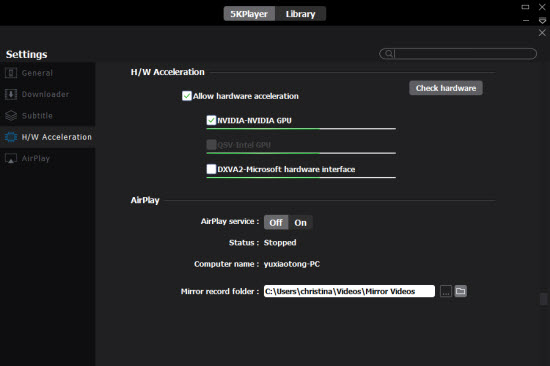Open General settings via its sidebar icon
This screenshot has width=550, height=366.
point(11,73)
